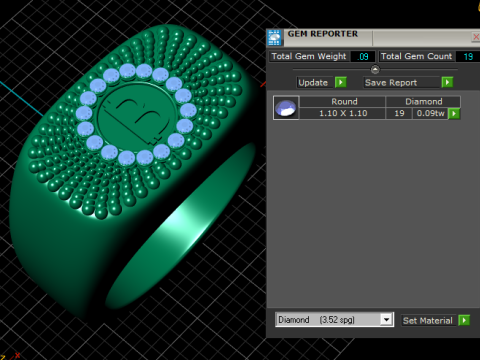Click the 1.10 X 1.10 size cell
The height and width of the screenshot is (360, 480).
343,113
